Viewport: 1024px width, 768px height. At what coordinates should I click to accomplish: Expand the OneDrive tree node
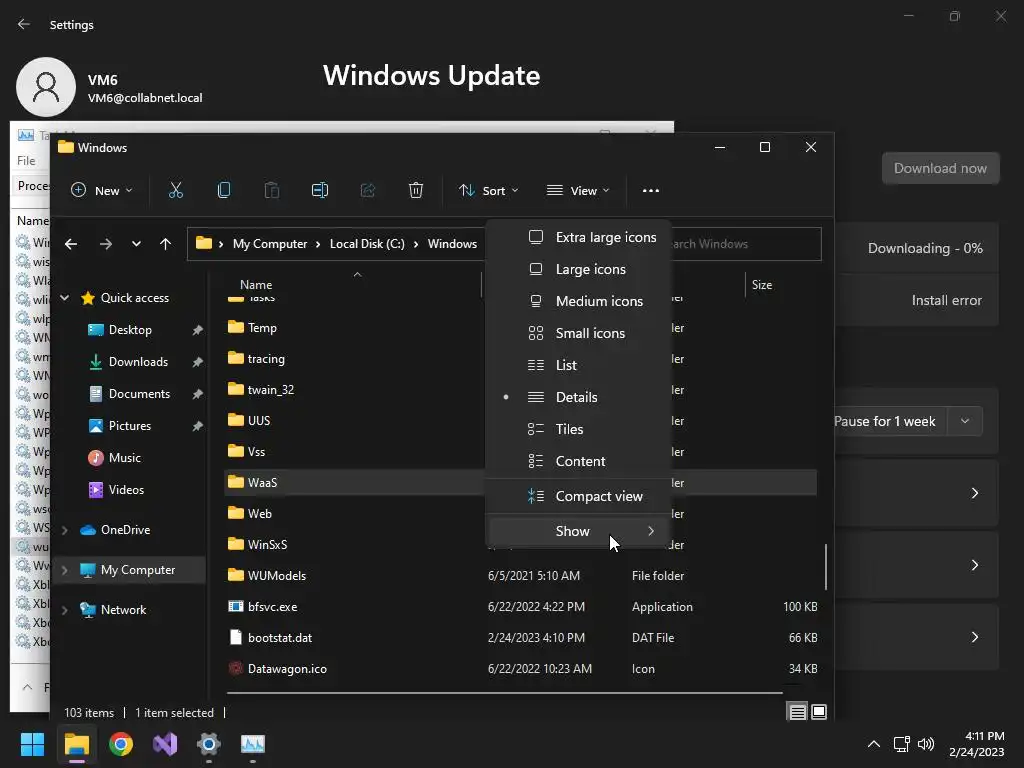tap(65, 530)
